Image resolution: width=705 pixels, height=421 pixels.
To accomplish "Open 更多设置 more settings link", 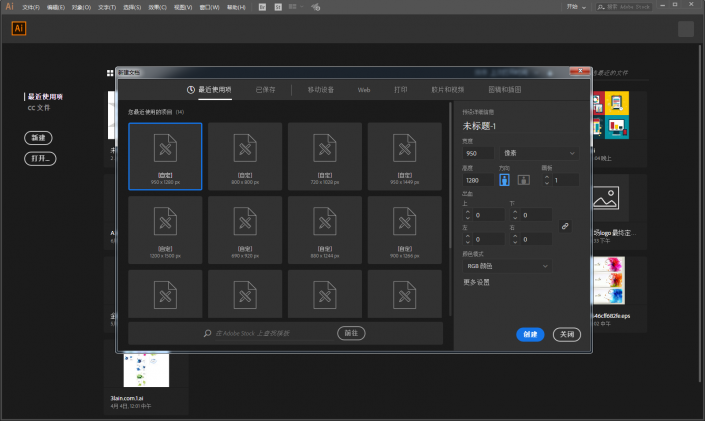I will coord(476,282).
